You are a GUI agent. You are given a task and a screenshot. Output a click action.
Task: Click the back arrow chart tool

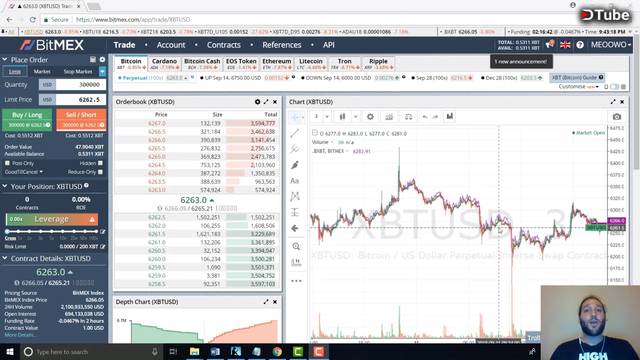pos(295,228)
